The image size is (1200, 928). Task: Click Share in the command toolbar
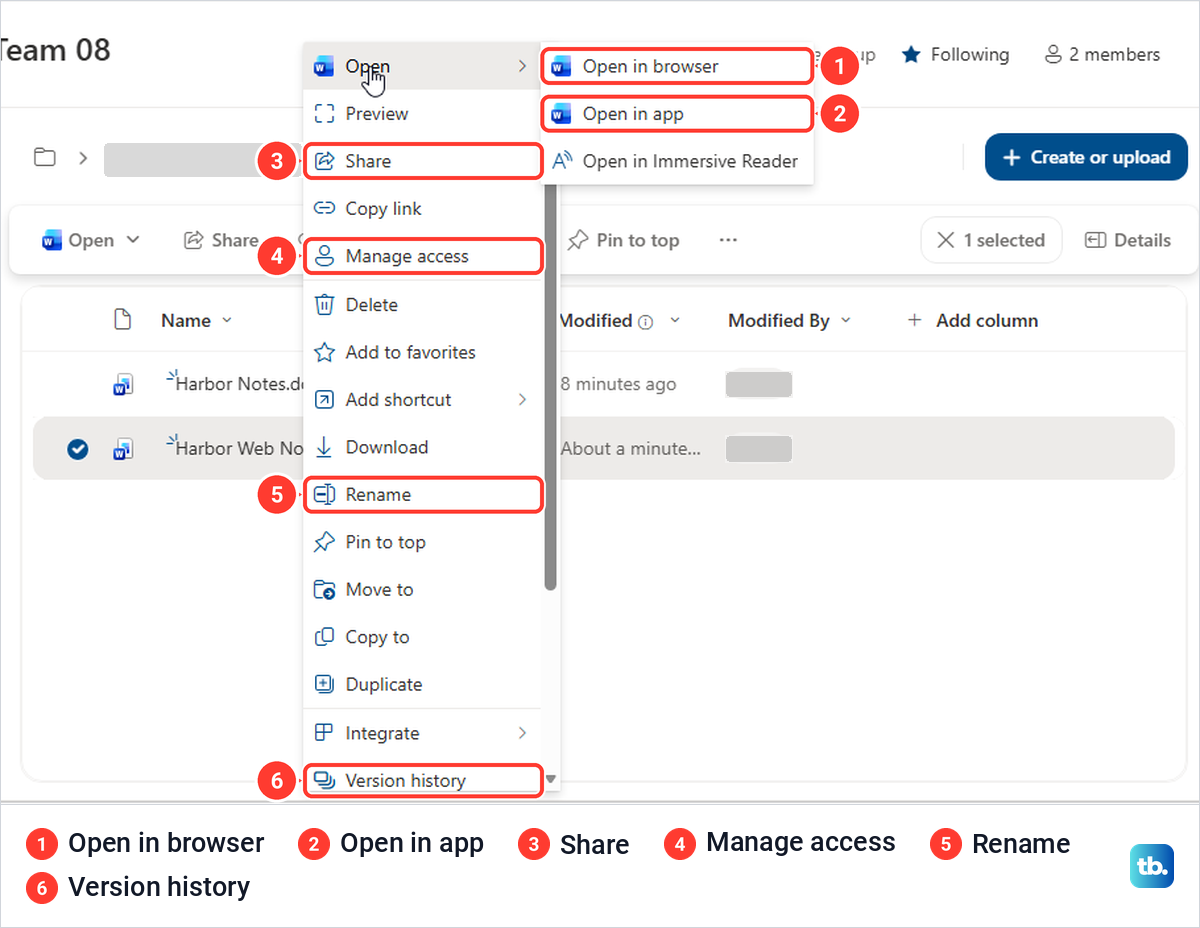(x=221, y=240)
